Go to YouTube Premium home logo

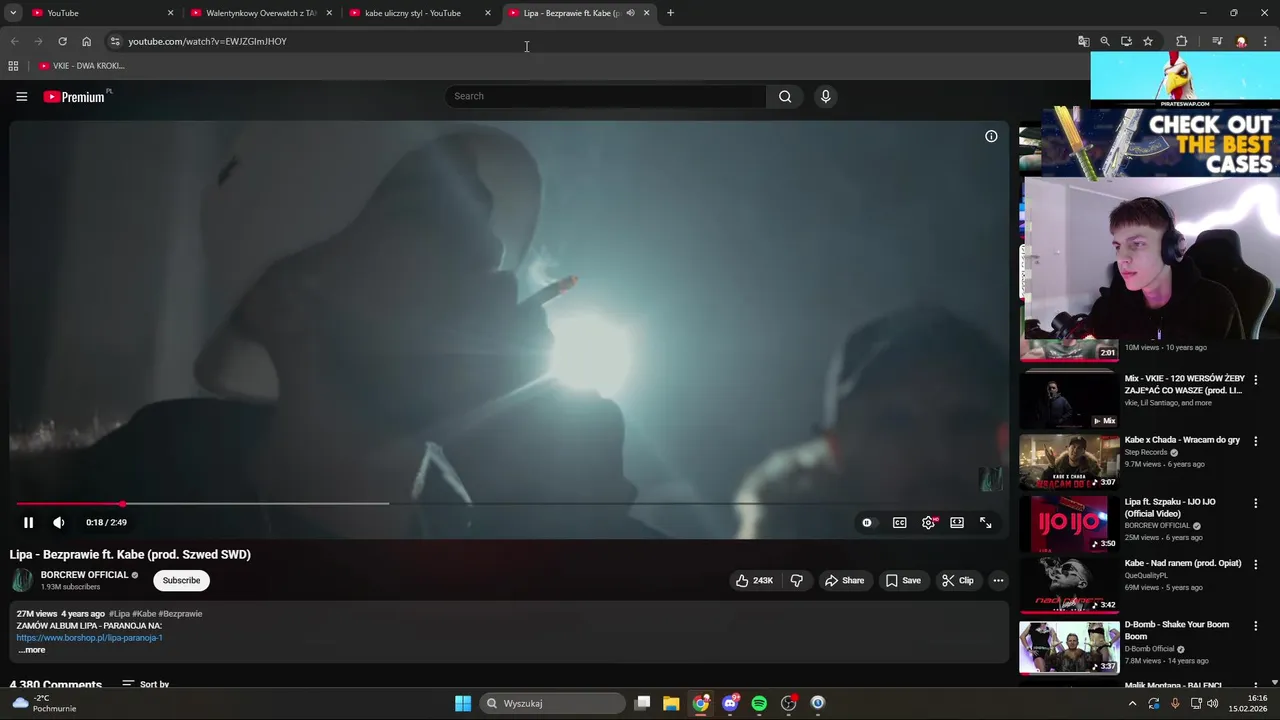point(76,96)
